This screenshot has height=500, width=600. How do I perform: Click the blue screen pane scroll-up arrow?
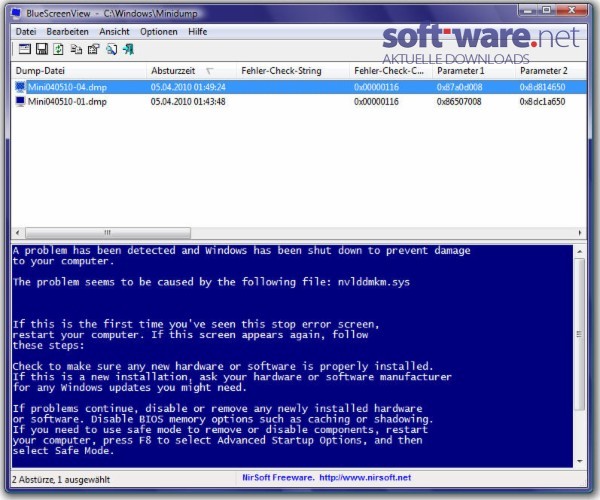click(580, 251)
